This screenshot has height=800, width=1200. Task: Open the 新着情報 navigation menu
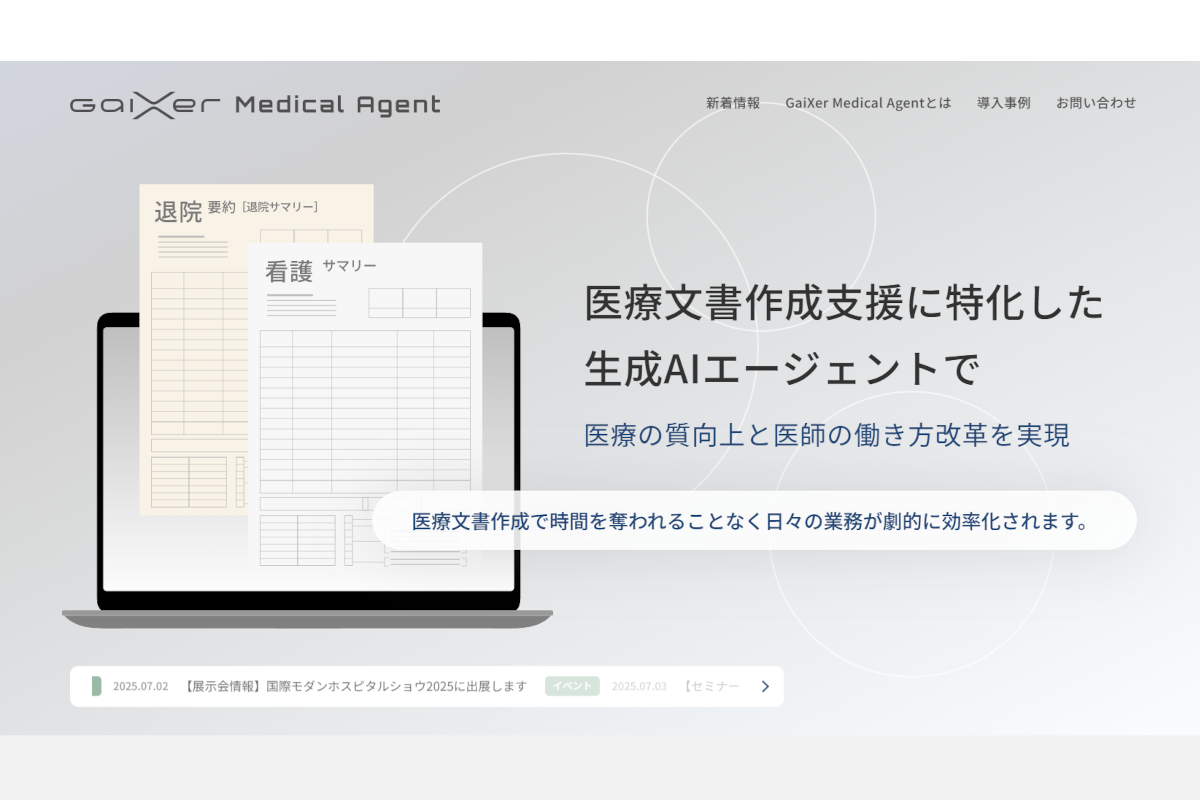coord(731,102)
